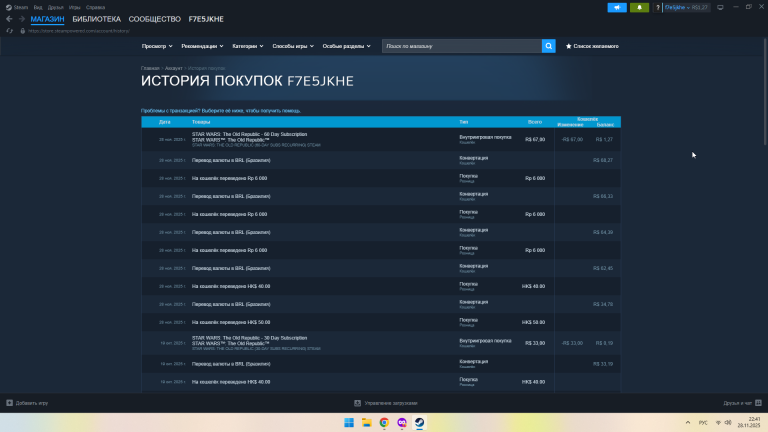Click the Steam icon in the taskbar

(419, 423)
